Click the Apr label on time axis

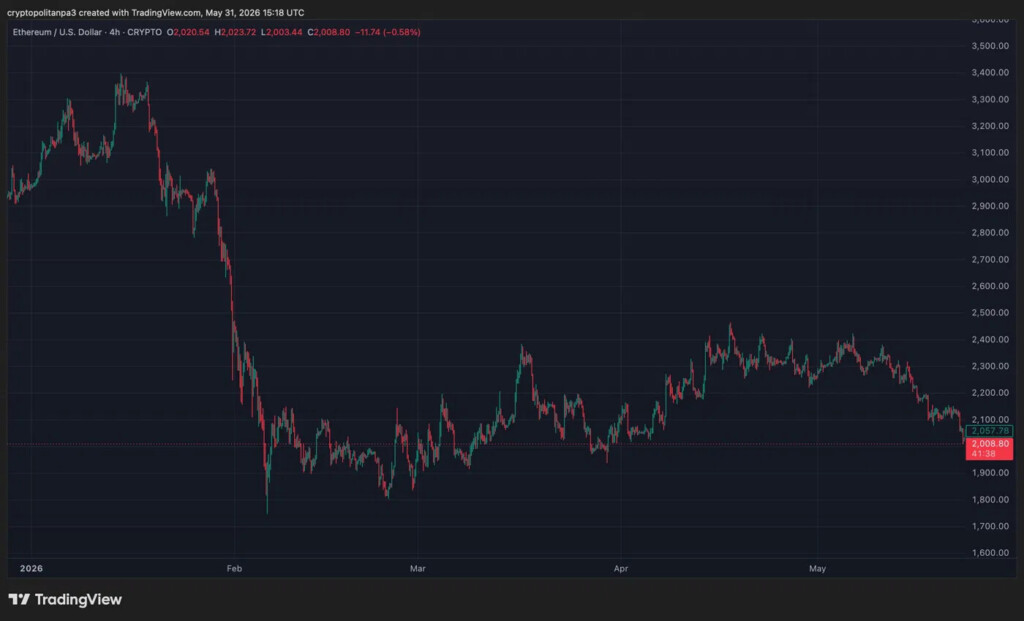(x=621, y=569)
